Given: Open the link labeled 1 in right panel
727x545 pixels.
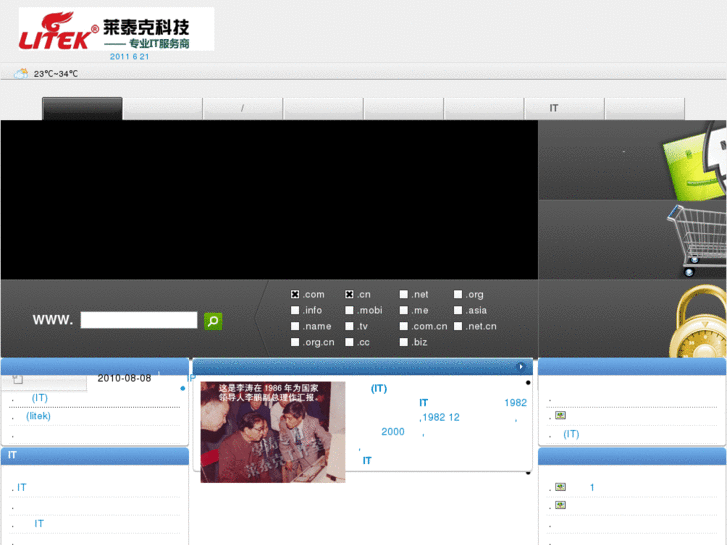Looking at the screenshot, I should (x=592, y=487).
